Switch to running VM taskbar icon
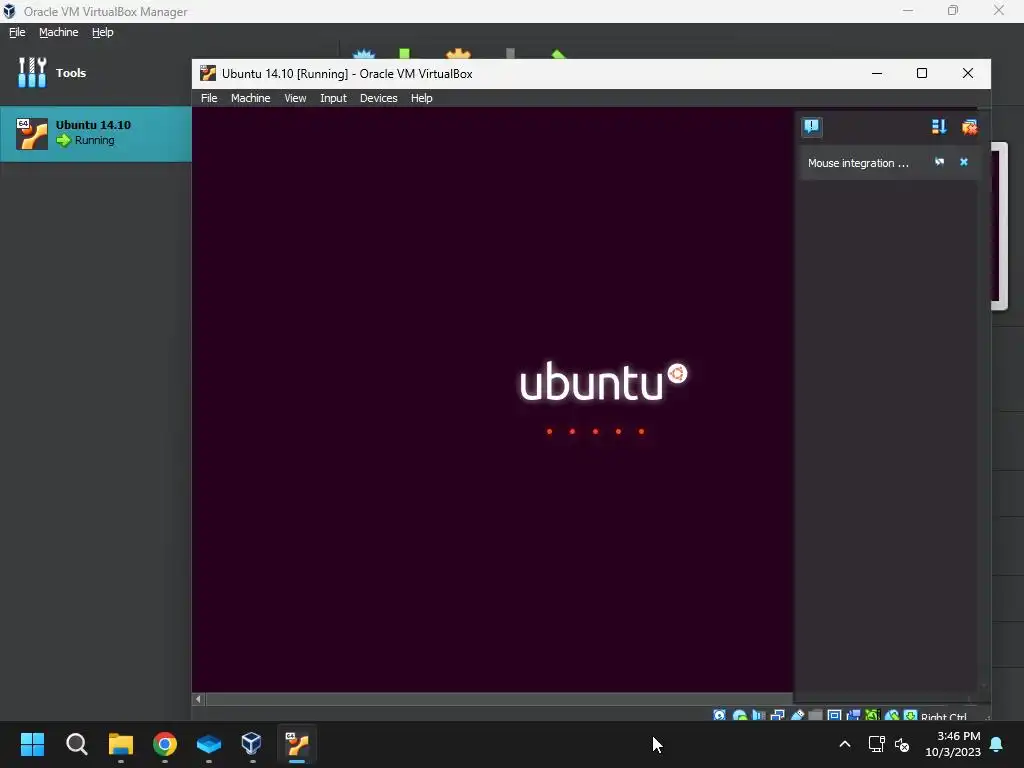This screenshot has width=1024, height=768. tap(297, 744)
